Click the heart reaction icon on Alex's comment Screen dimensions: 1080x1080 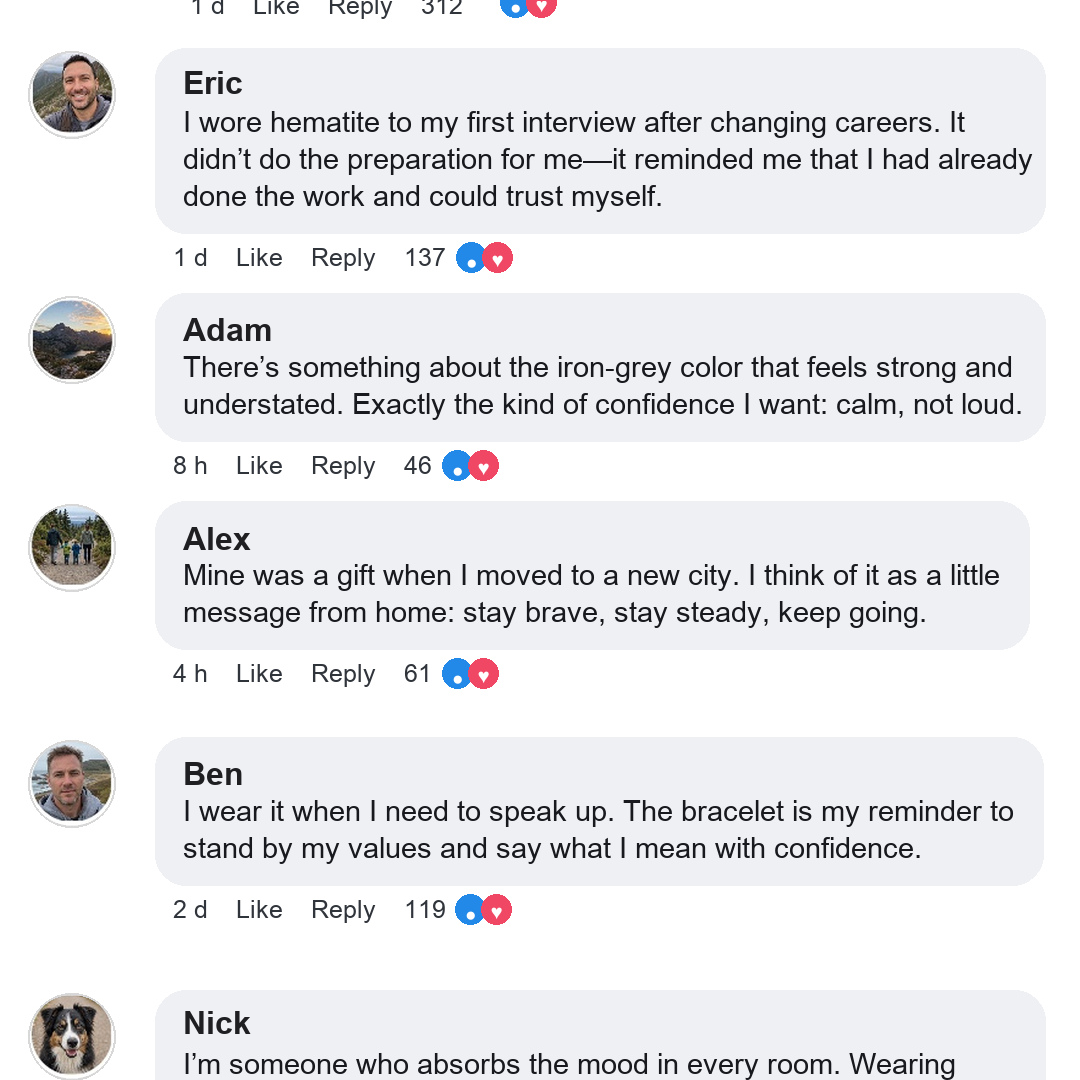[x=484, y=674]
